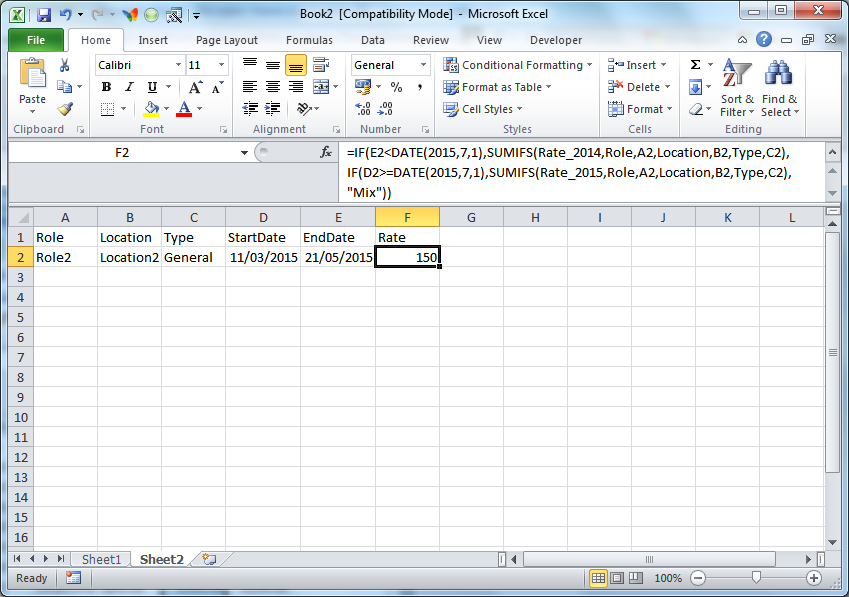Screen dimensions: 849x597
Task: Apply yellow Fill Color bucket
Action: click(x=151, y=109)
